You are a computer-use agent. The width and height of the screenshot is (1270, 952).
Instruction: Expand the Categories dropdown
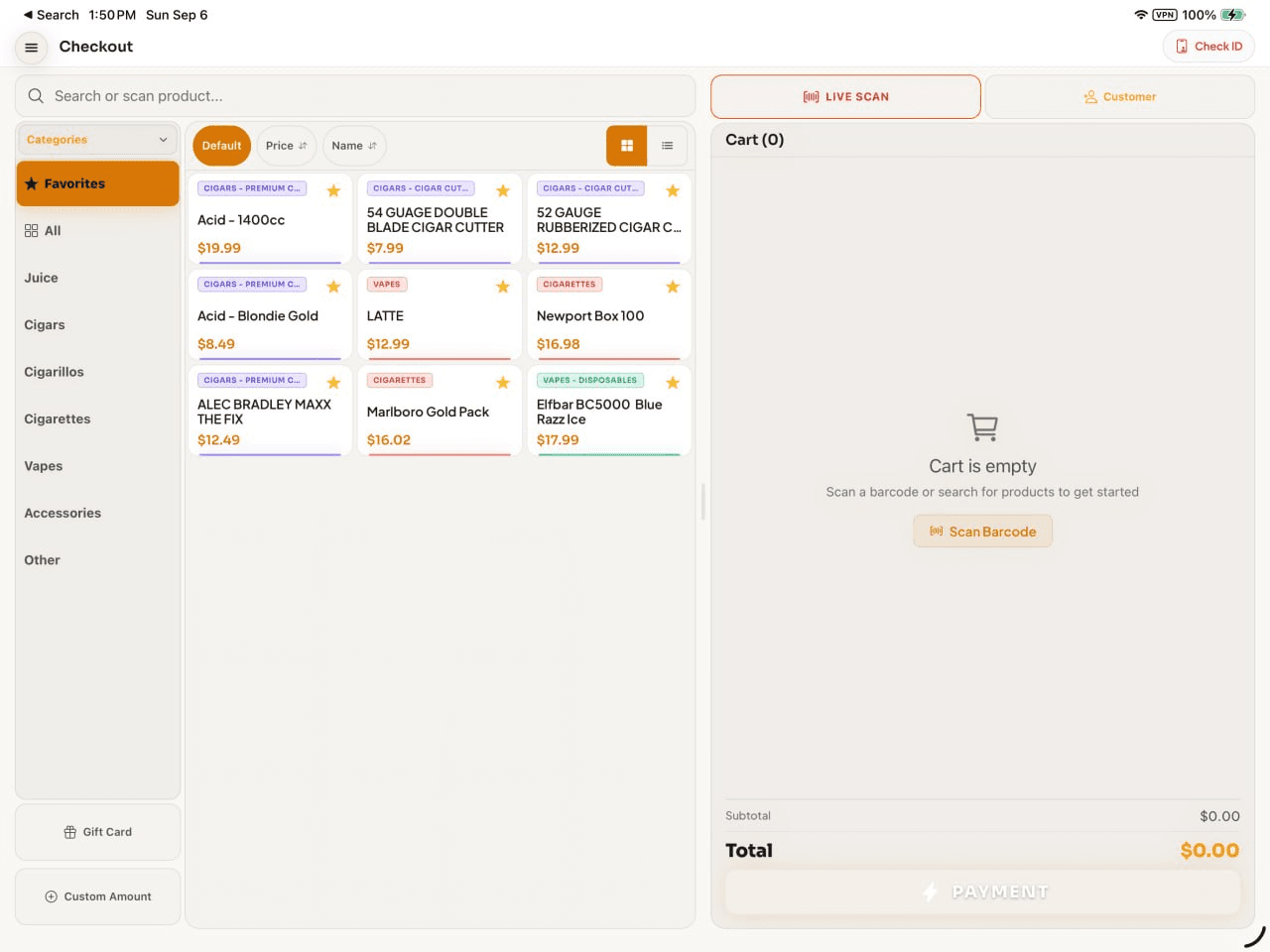[97, 140]
